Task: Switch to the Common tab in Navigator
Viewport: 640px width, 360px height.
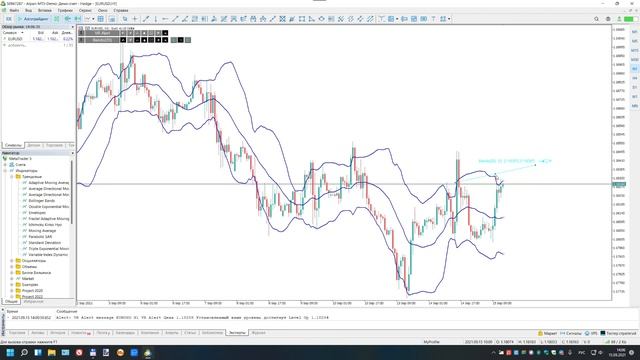Action: (x=11, y=302)
